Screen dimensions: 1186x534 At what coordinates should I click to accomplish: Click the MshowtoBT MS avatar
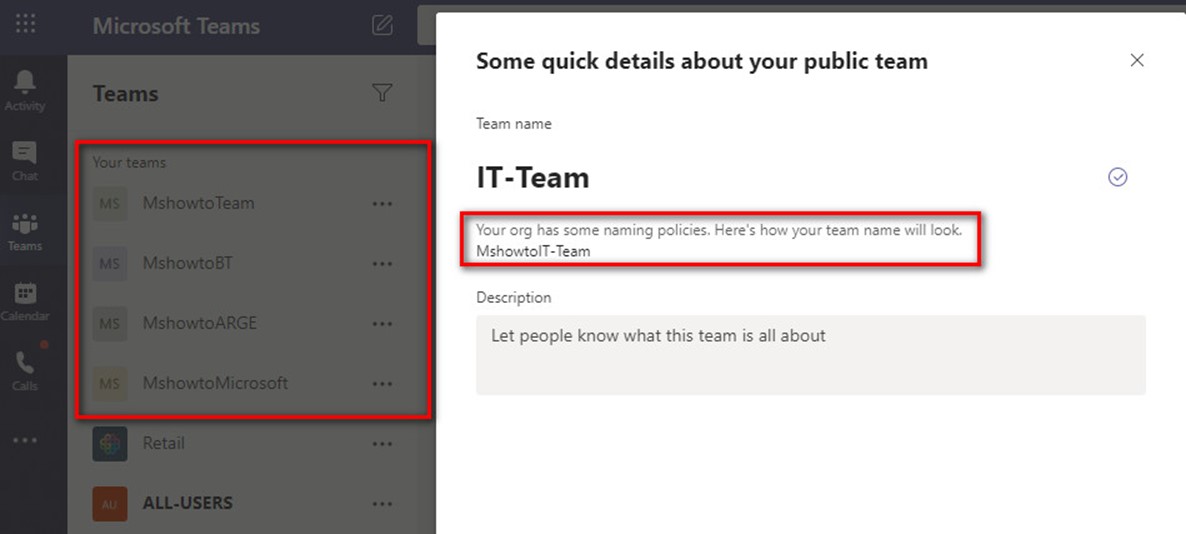[110, 263]
